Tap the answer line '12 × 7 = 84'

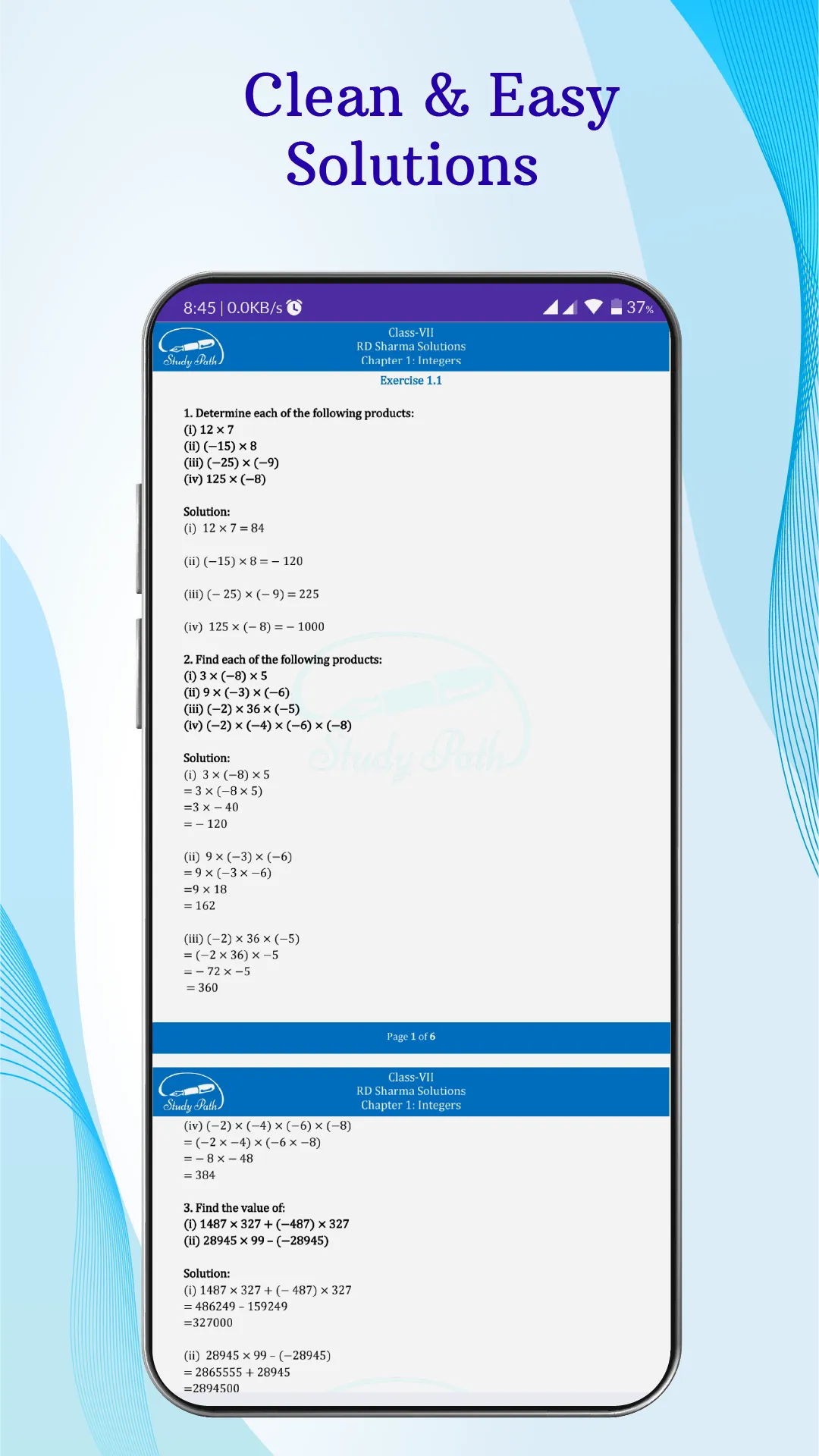coord(233,529)
